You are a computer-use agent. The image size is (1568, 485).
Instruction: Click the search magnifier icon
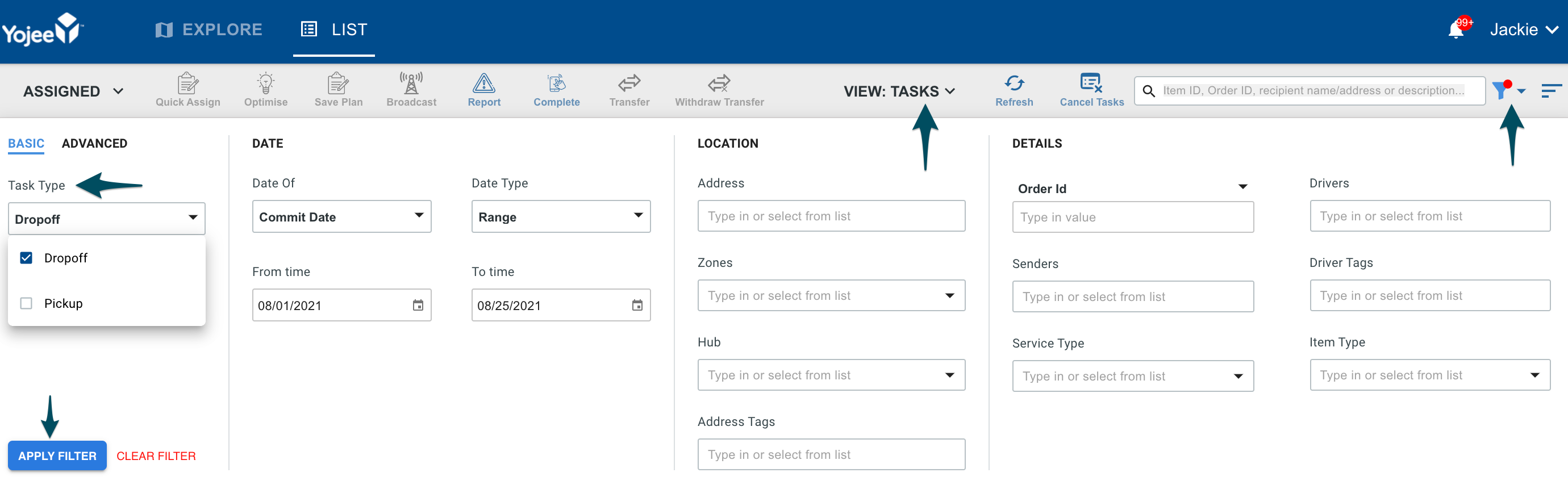[x=1149, y=91]
